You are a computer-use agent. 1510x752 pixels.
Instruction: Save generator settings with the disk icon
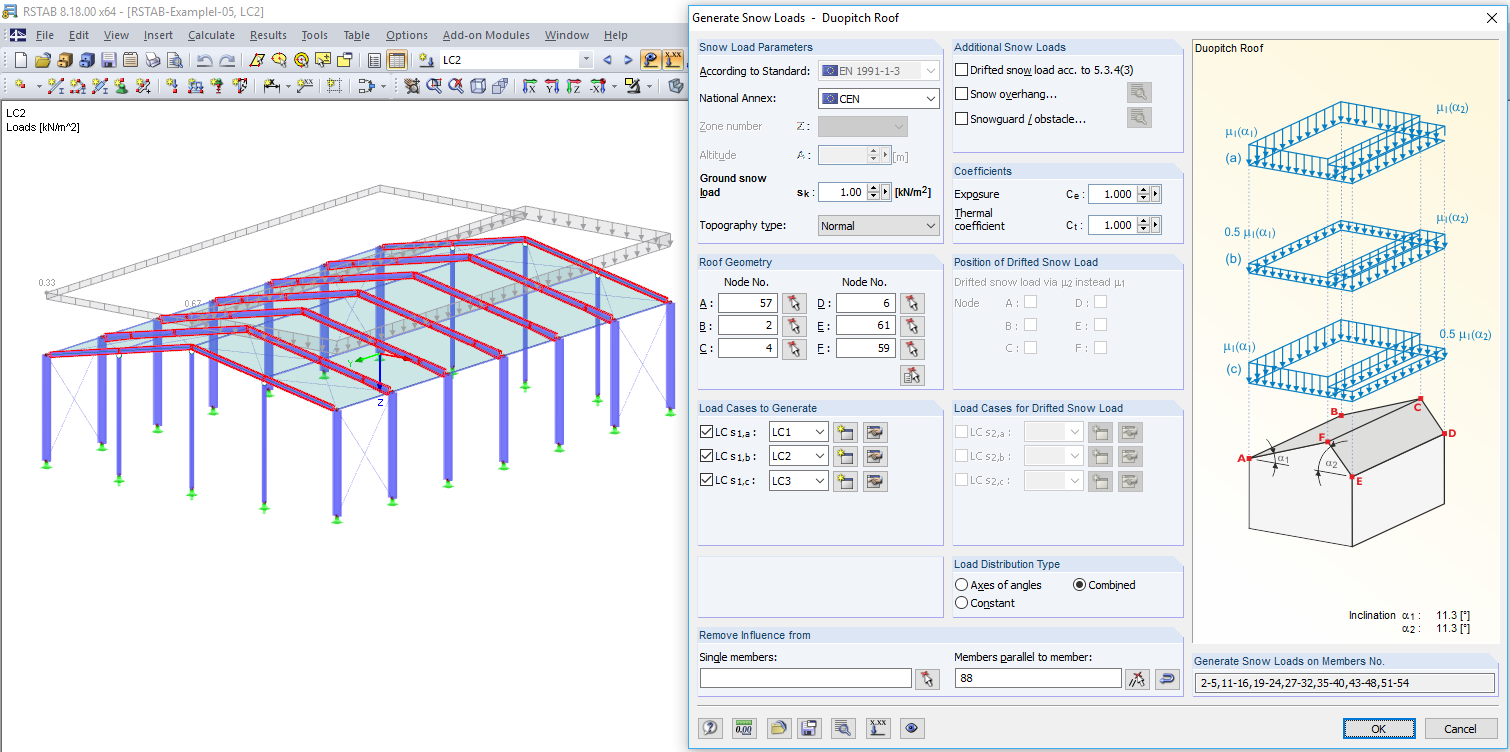(x=810, y=728)
